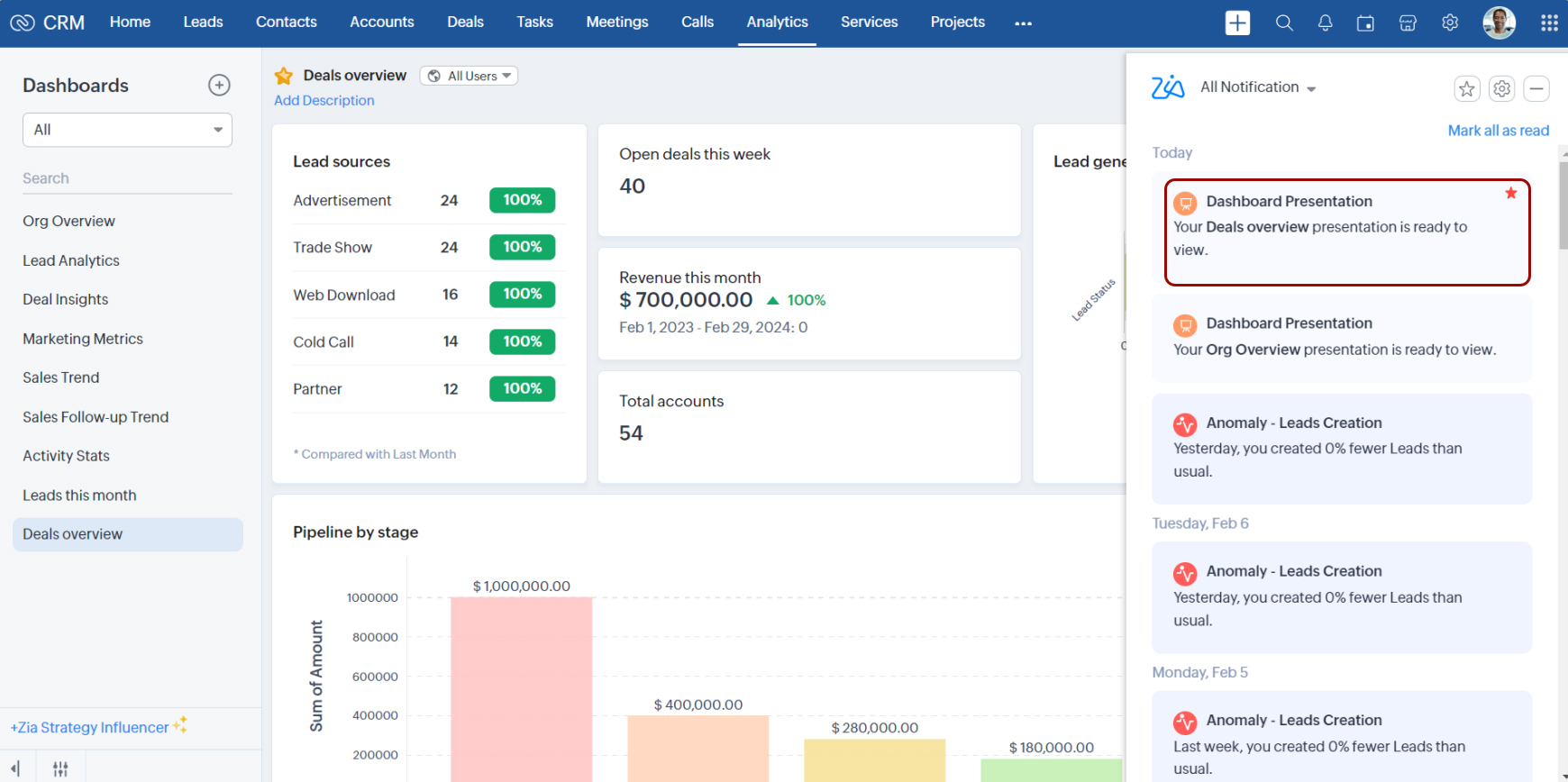The height and width of the screenshot is (782, 1568).
Task: Click the quick create plus icon
Action: coord(1237,23)
